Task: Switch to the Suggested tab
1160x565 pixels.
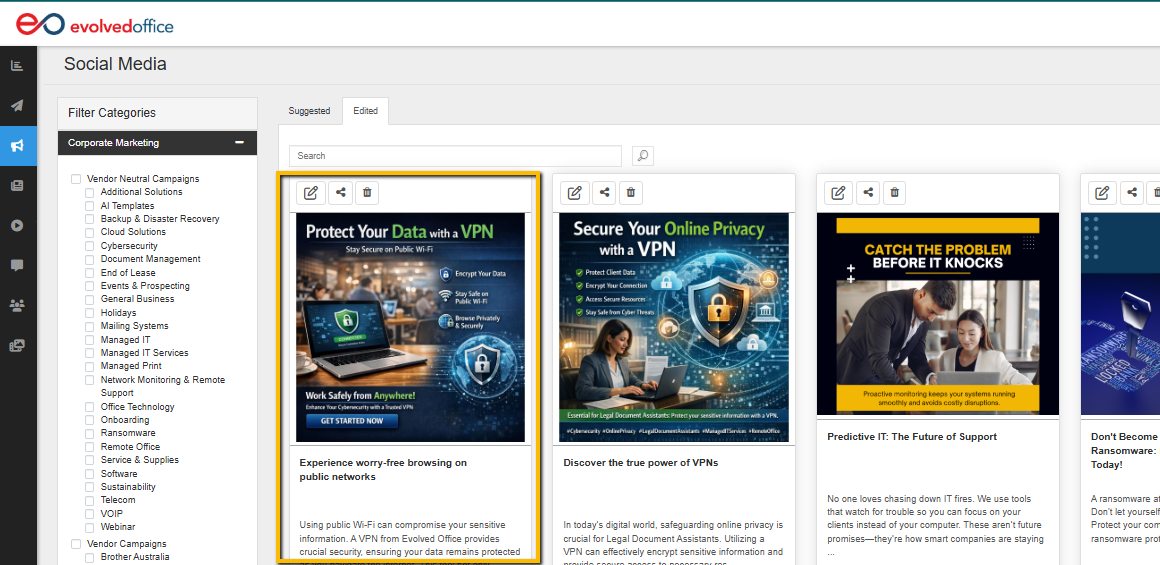Action: click(309, 111)
